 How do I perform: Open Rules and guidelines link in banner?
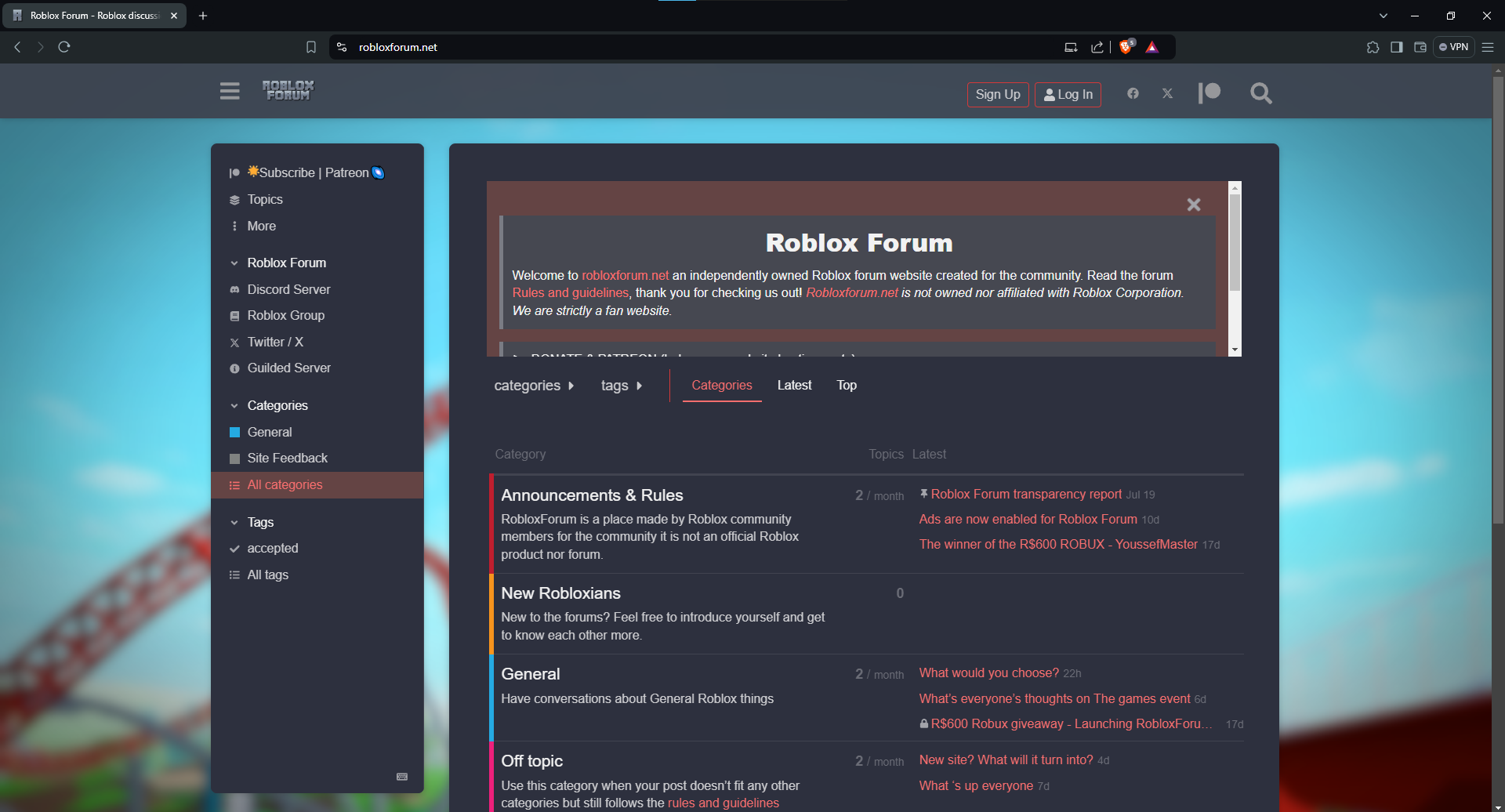(570, 292)
